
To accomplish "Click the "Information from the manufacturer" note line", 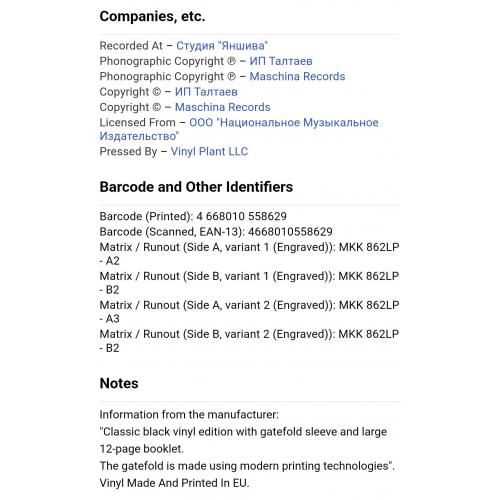I will pyautogui.click(x=189, y=415).
